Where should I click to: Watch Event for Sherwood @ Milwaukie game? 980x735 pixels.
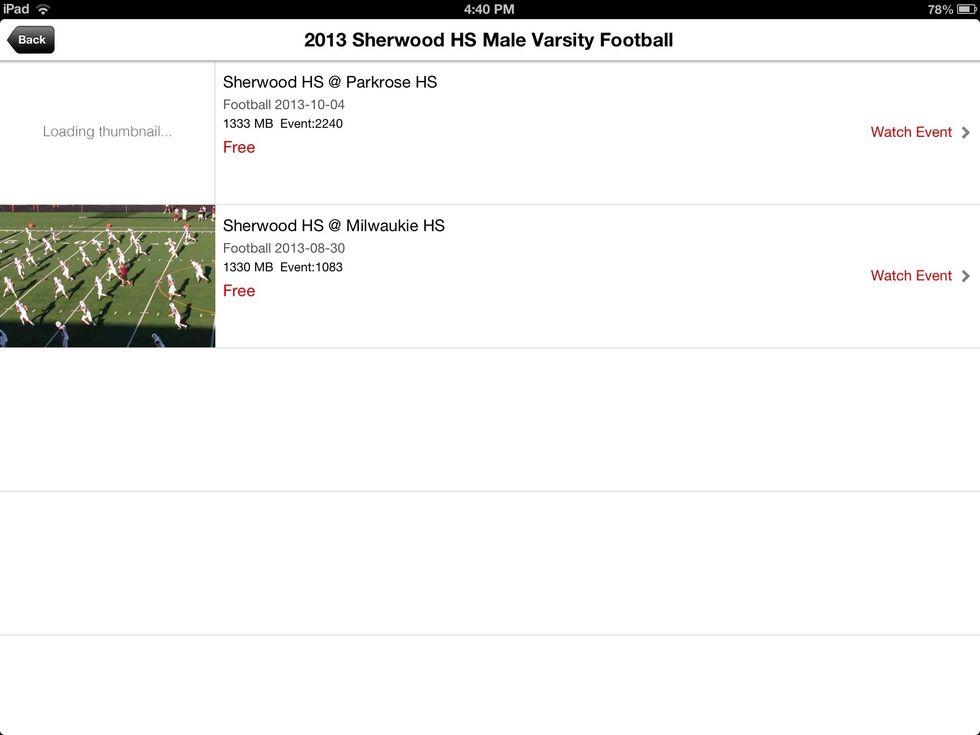click(x=911, y=276)
